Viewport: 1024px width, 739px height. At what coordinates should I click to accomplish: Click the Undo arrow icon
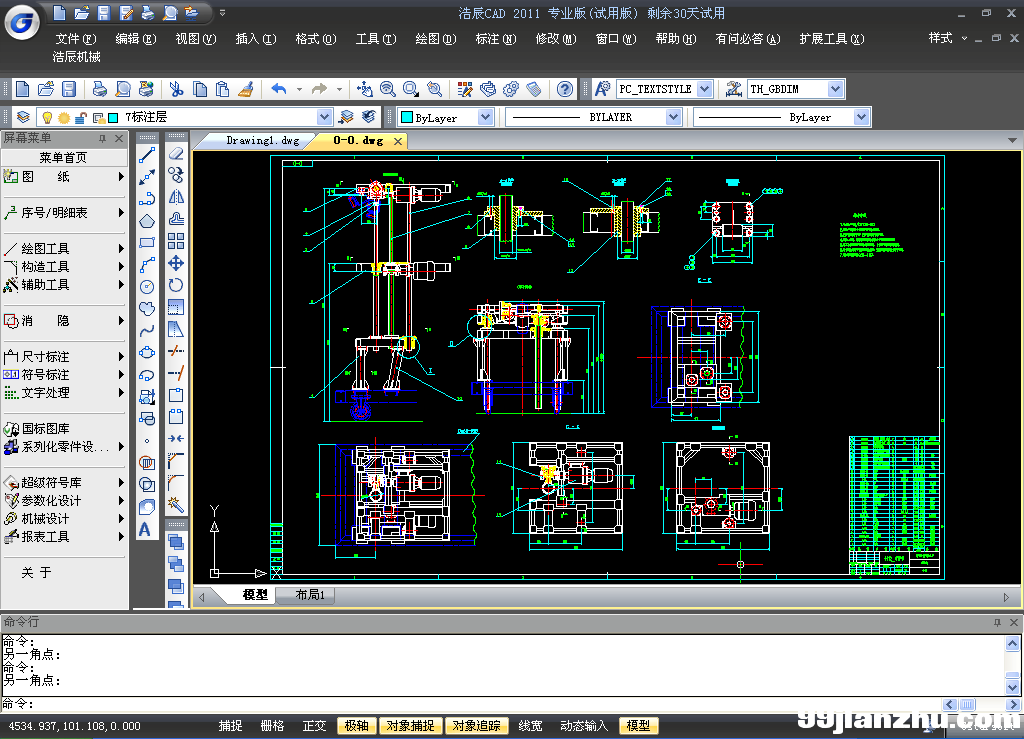tap(279, 89)
